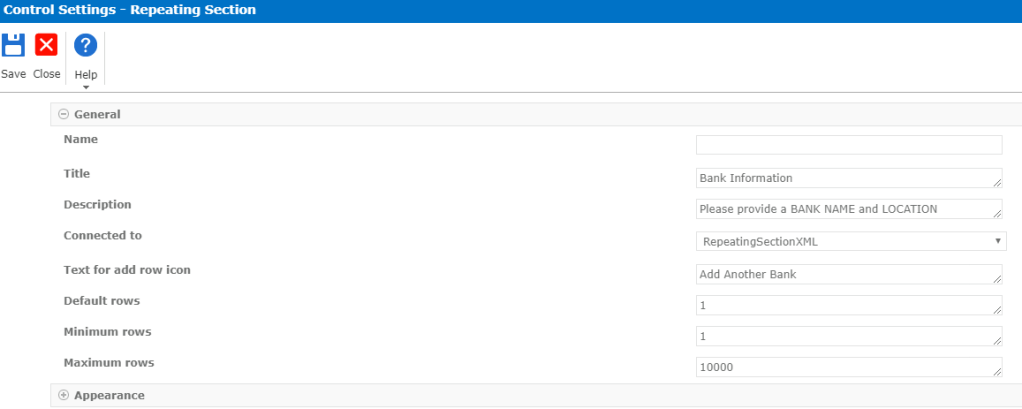Select the Default rows input box

(x=845, y=305)
